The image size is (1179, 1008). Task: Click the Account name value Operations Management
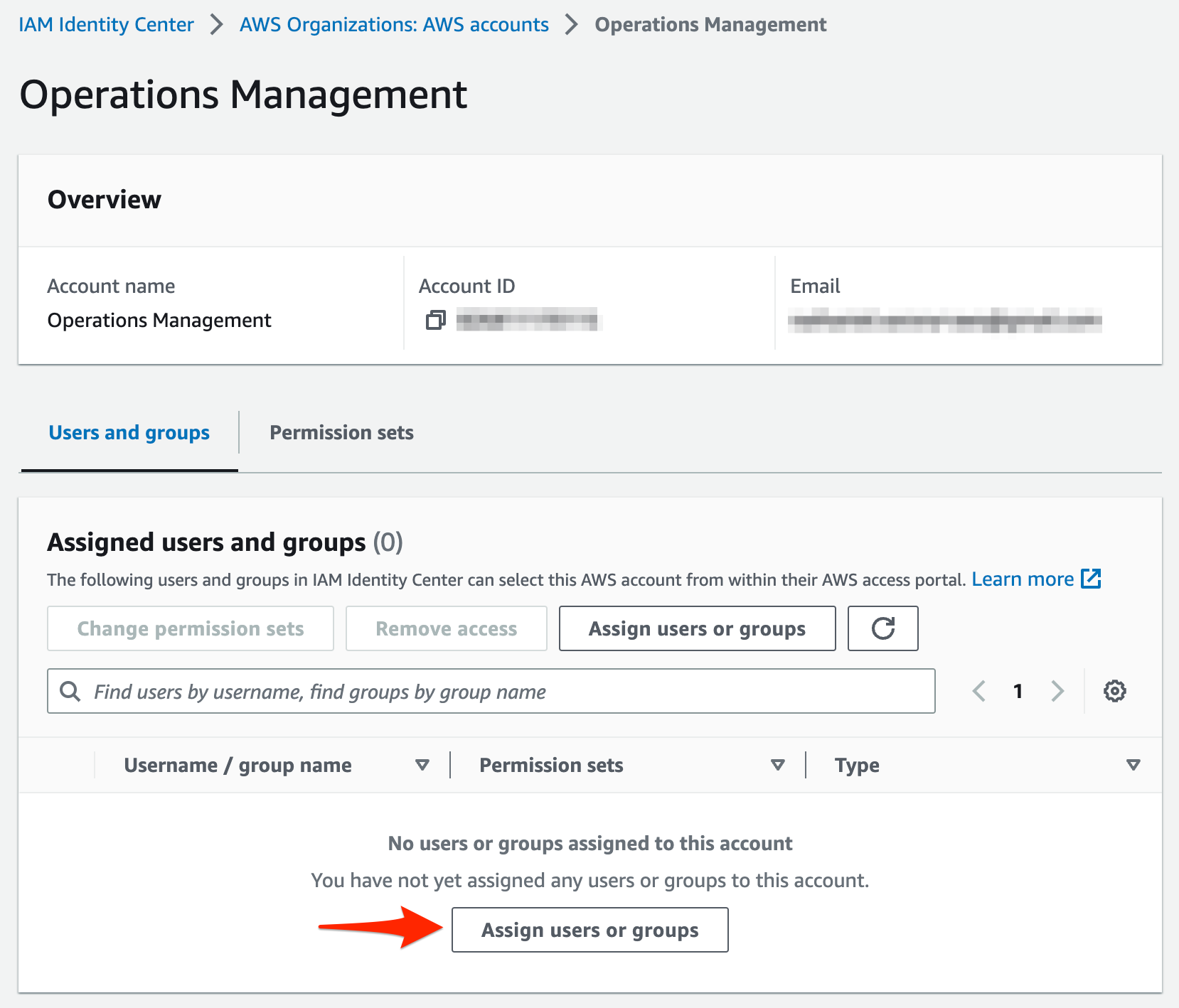coord(159,320)
